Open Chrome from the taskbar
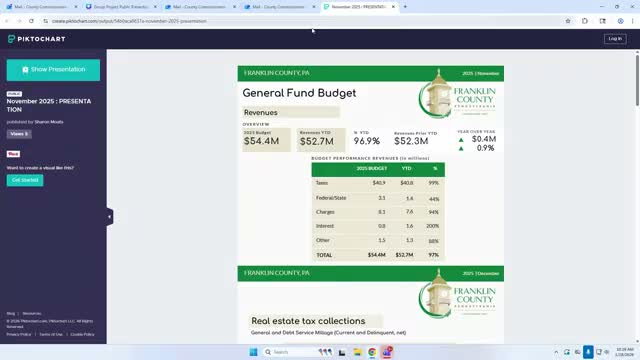This screenshot has width=640, height=360. click(372, 352)
